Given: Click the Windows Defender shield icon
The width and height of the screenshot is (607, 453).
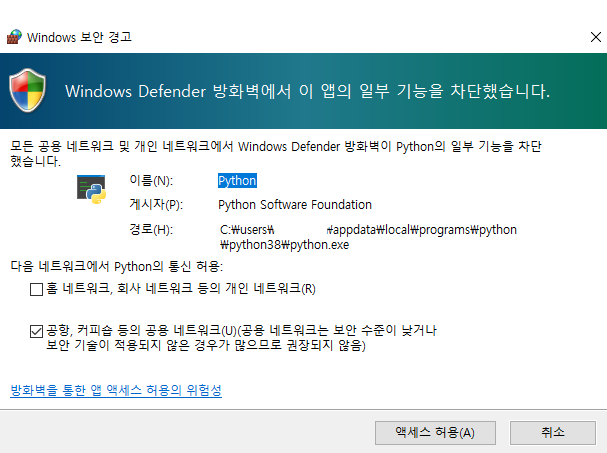Looking at the screenshot, I should (27, 90).
